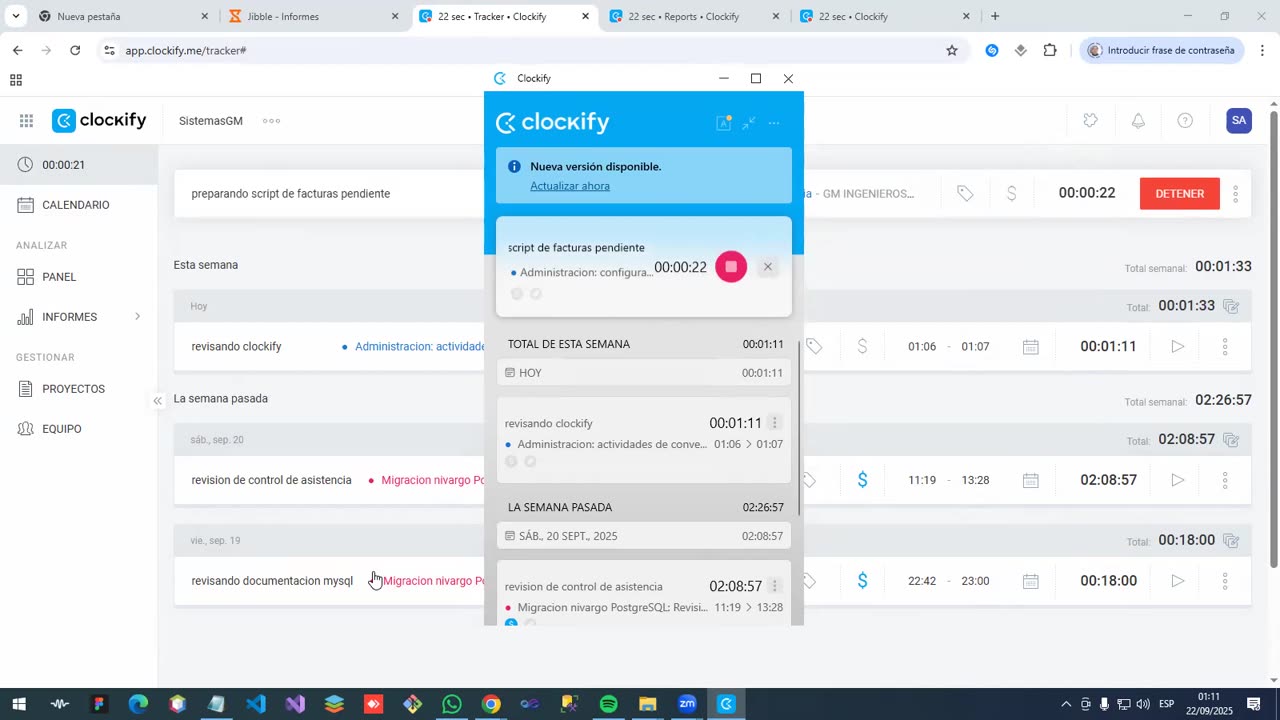Add a tag to the running timer entry
Screen dimensions: 1280x720
(965, 194)
